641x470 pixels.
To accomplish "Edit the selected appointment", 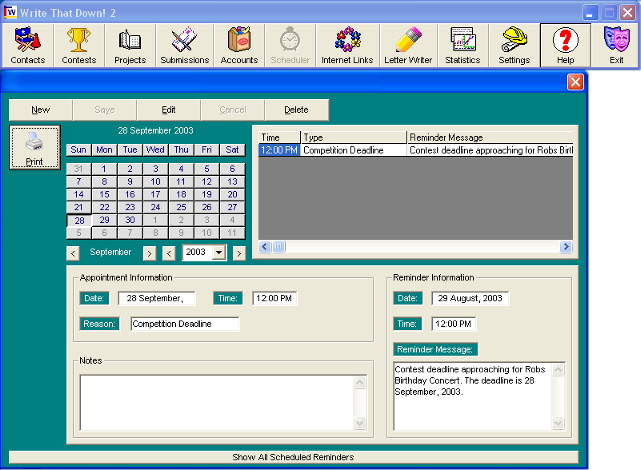I will pyautogui.click(x=168, y=110).
